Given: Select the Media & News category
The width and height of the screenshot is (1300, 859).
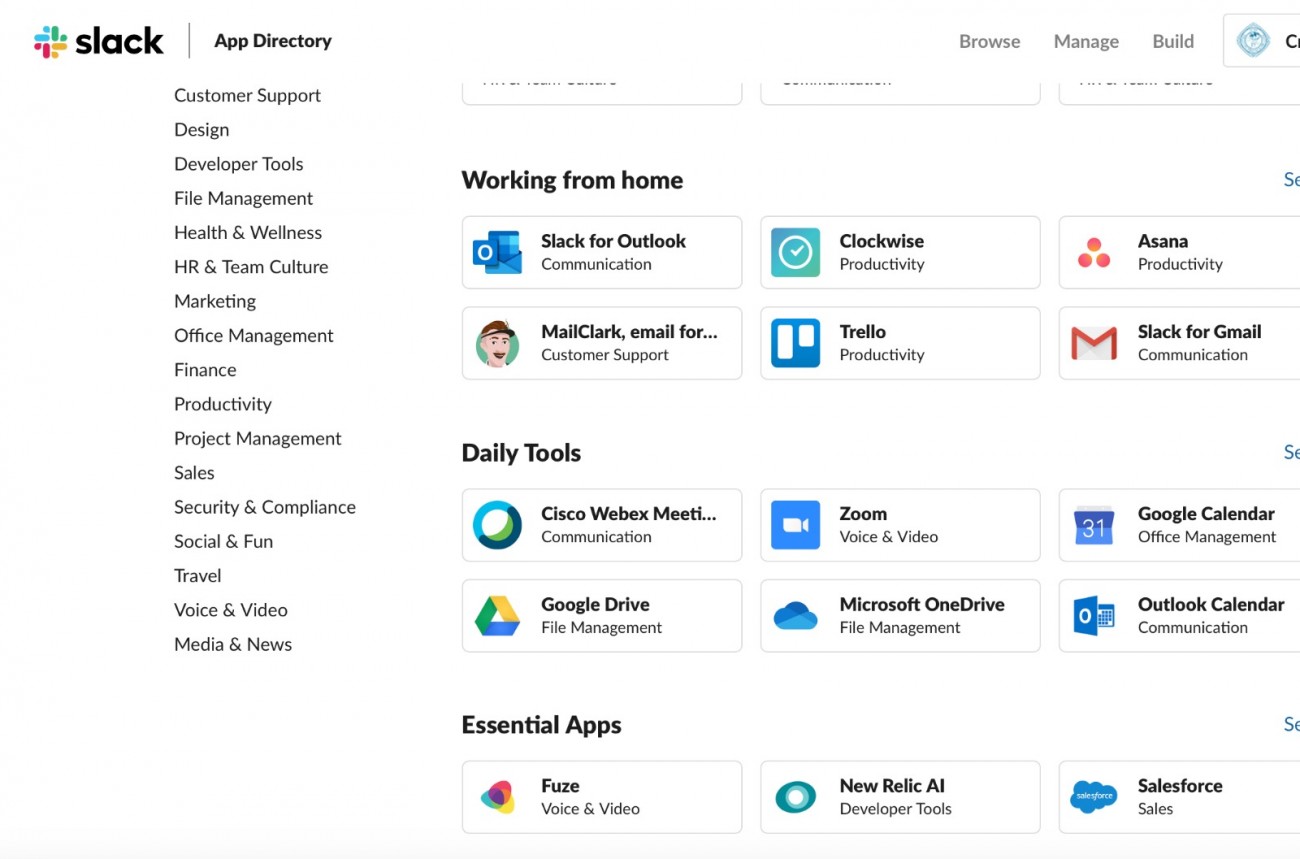Looking at the screenshot, I should (x=233, y=644).
